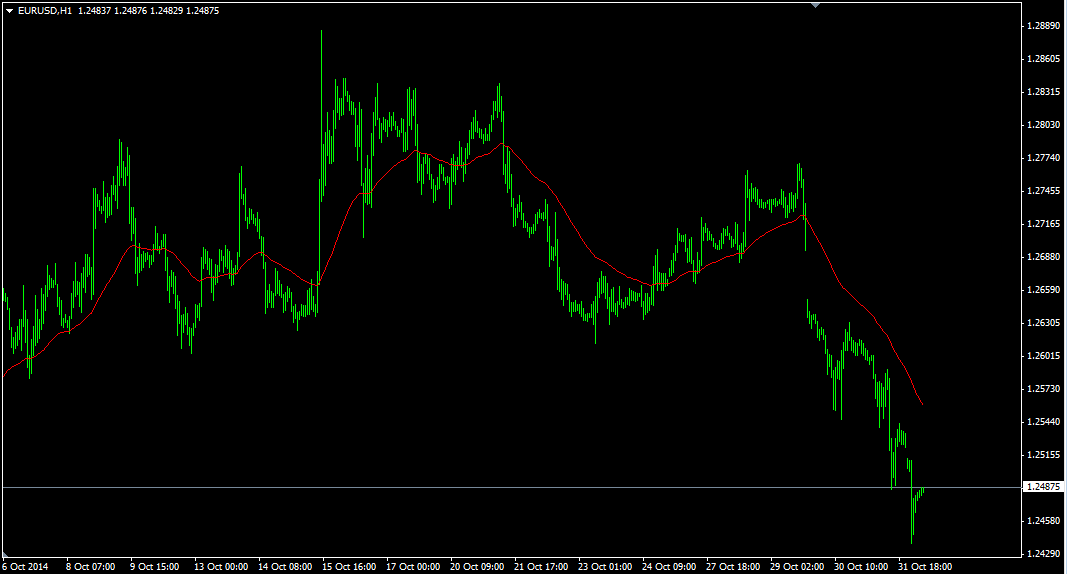Click price level 1.25155 on the scale

[1043, 455]
